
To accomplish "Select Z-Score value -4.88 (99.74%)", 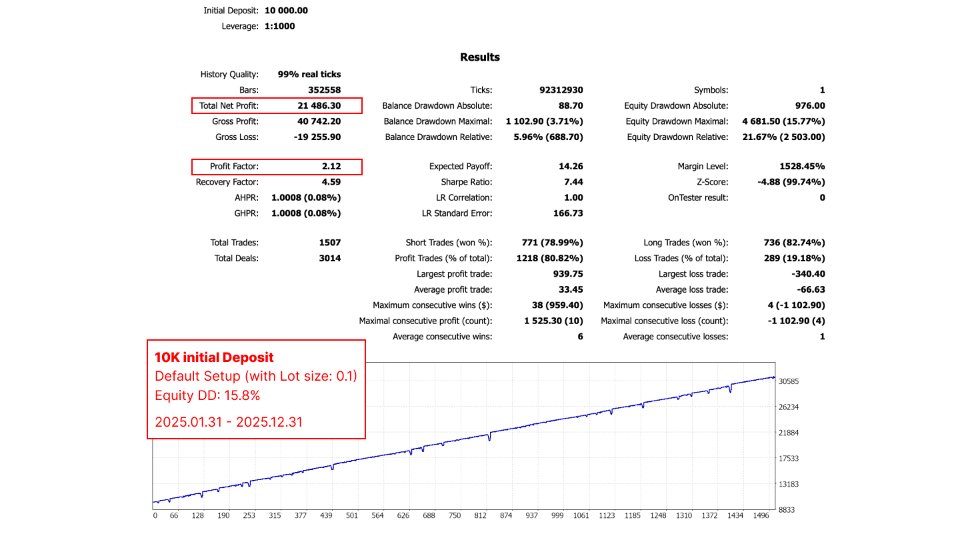I will pos(792,182).
